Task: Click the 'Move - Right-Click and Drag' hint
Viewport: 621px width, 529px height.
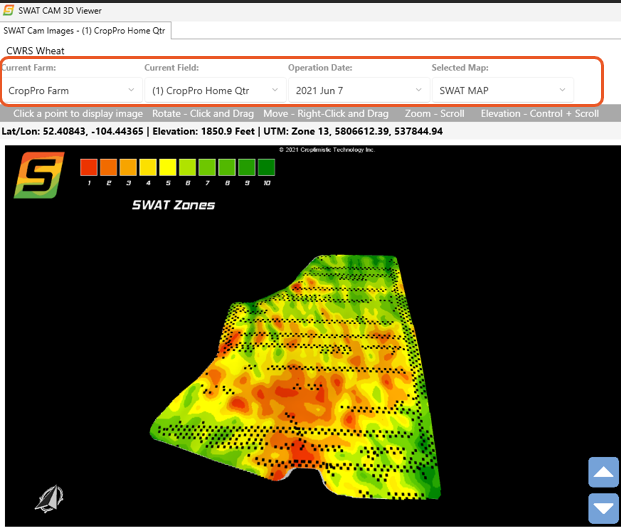Action: click(326, 114)
